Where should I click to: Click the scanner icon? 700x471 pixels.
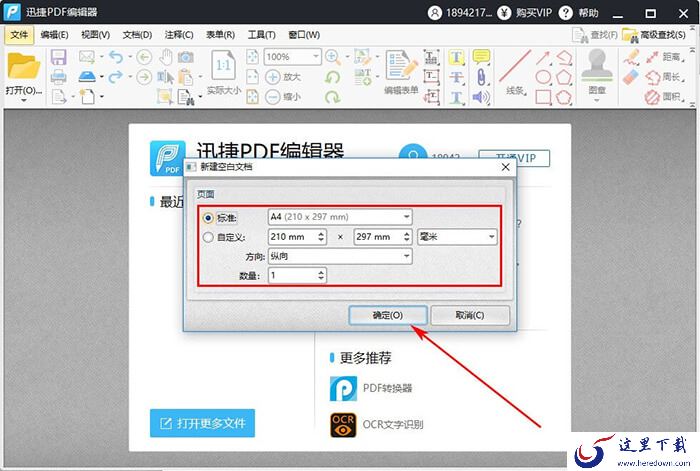(87, 77)
